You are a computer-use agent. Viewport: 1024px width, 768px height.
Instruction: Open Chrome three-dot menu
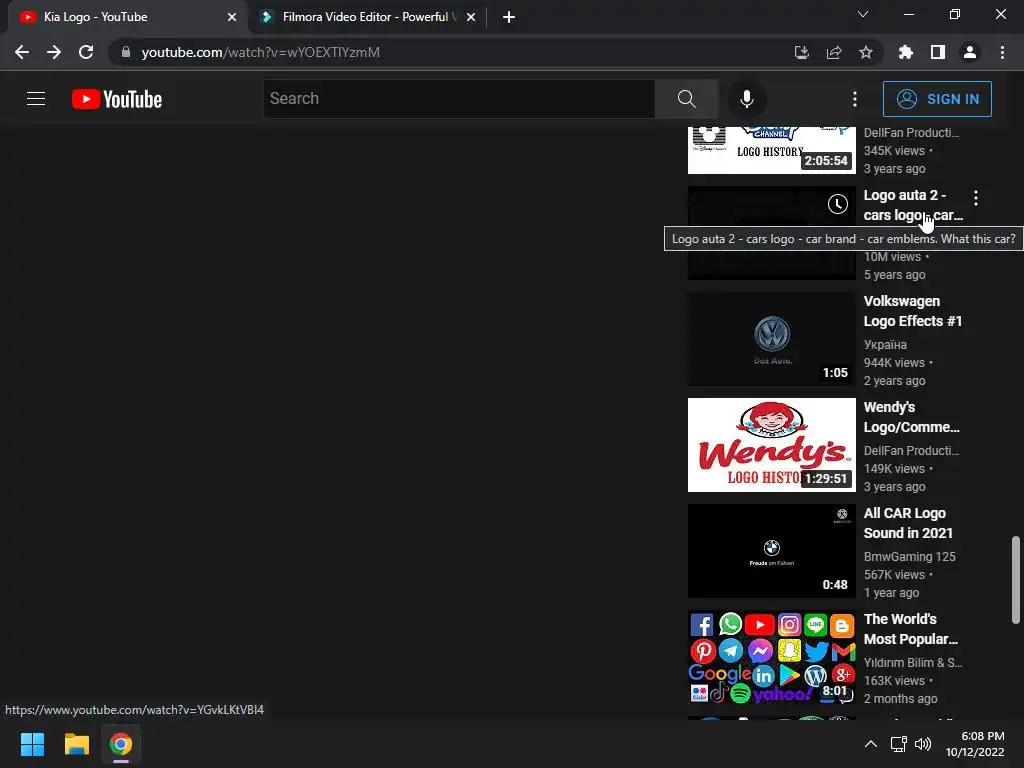coord(1002,52)
